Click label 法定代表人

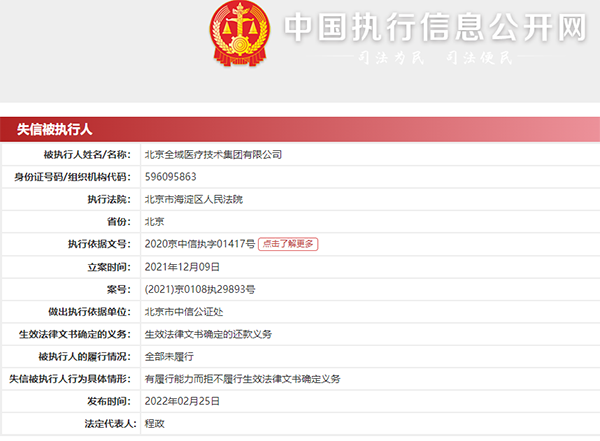[x=111, y=423]
